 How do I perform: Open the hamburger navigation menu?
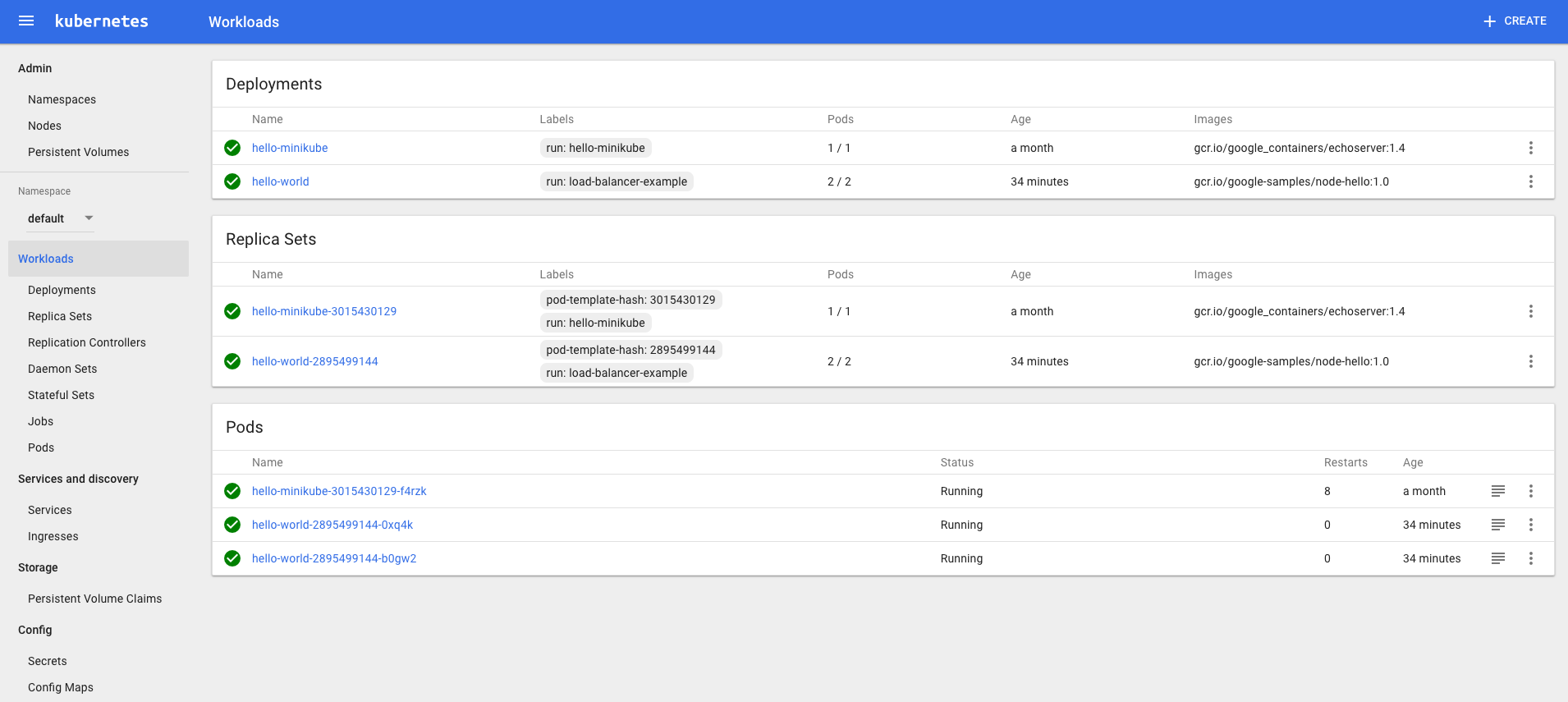[26, 21]
